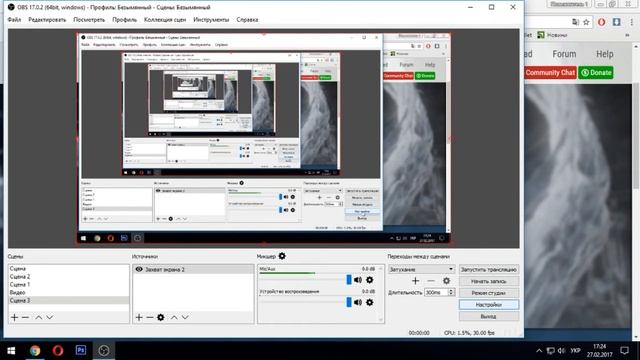Move scene up in Сцены list
This screenshot has width=640, height=360.
[38, 317]
